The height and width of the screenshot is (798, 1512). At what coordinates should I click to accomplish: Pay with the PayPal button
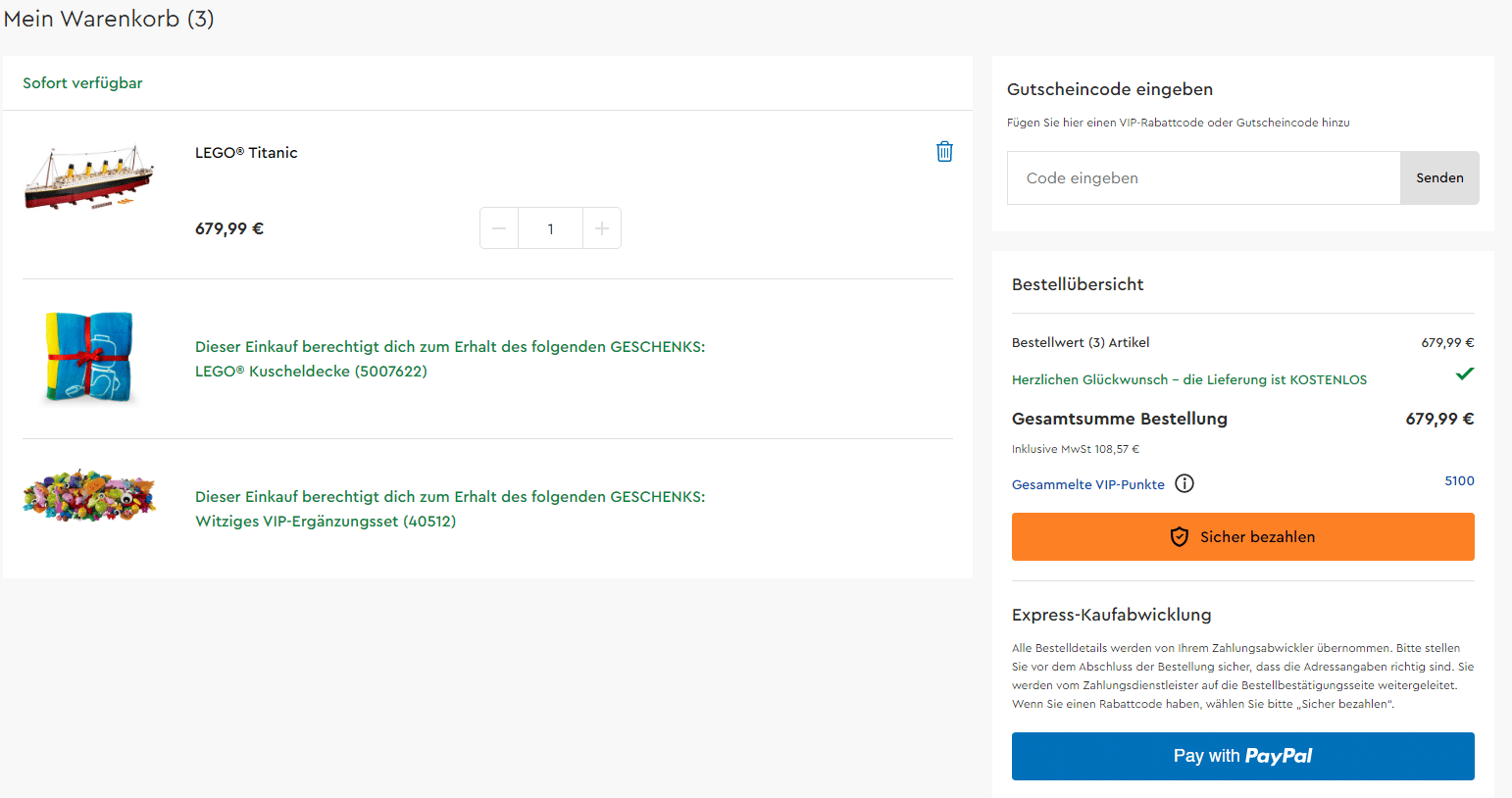pyautogui.click(x=1243, y=756)
